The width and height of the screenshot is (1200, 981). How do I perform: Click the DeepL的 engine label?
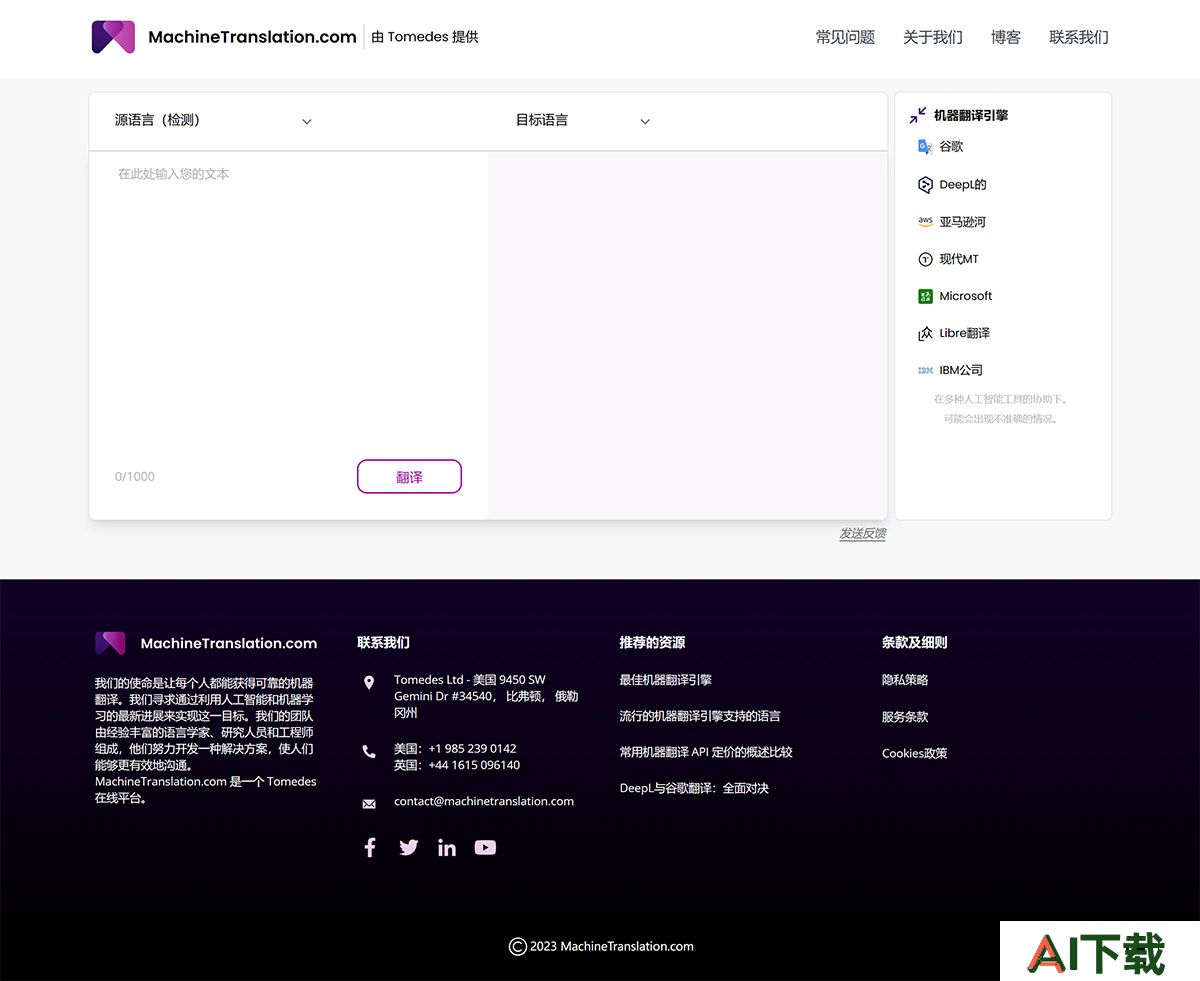click(x=963, y=185)
